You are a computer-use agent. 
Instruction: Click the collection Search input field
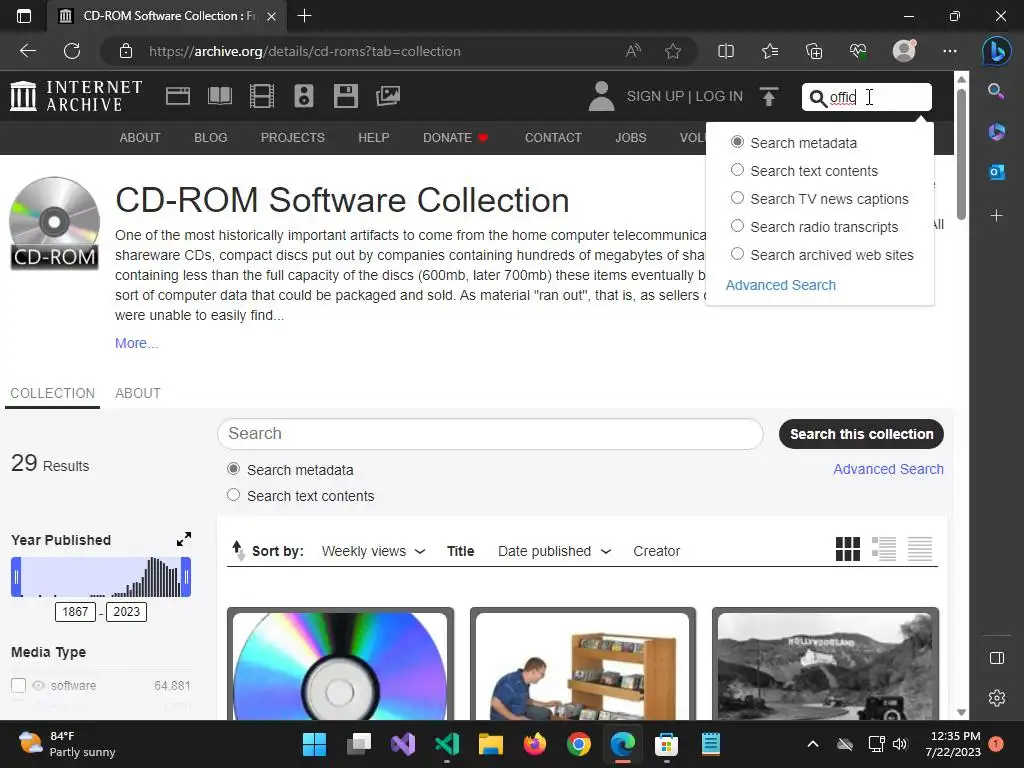pos(490,434)
